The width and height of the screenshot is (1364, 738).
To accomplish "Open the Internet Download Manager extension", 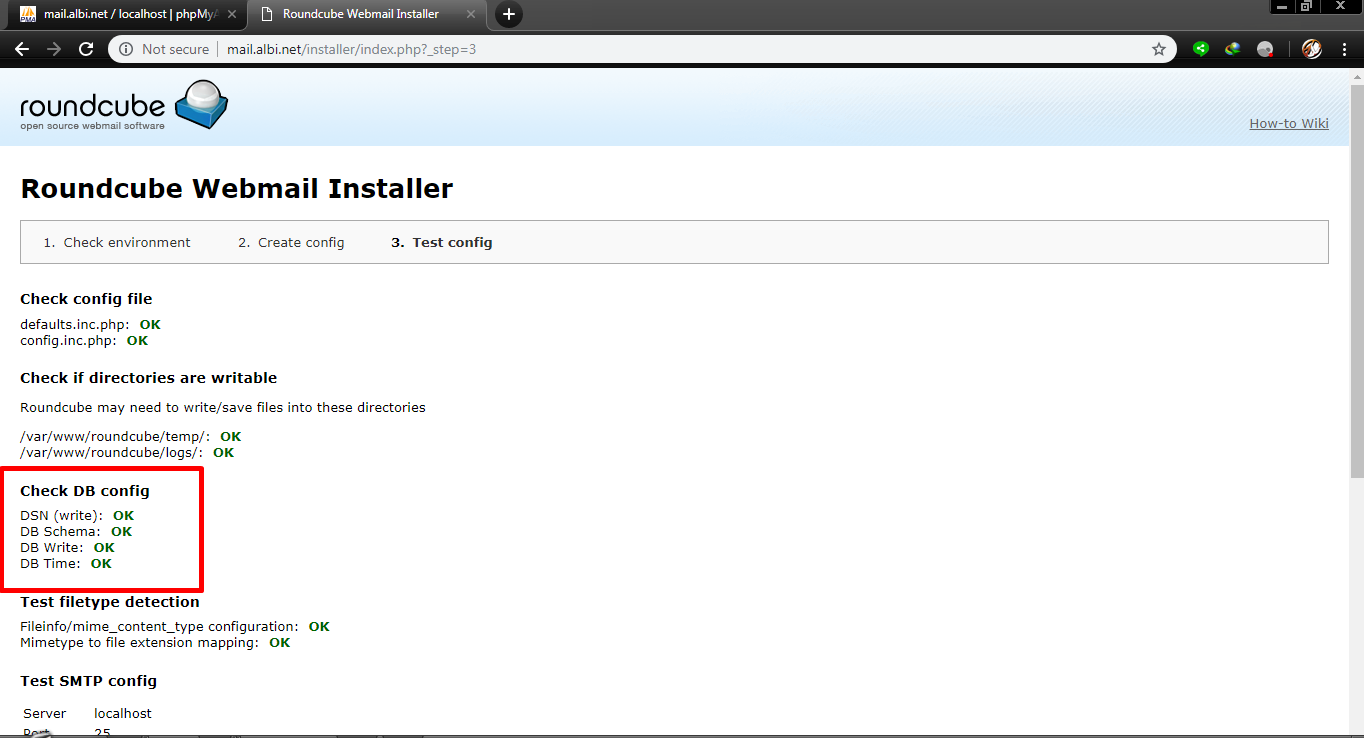I will (x=1233, y=48).
